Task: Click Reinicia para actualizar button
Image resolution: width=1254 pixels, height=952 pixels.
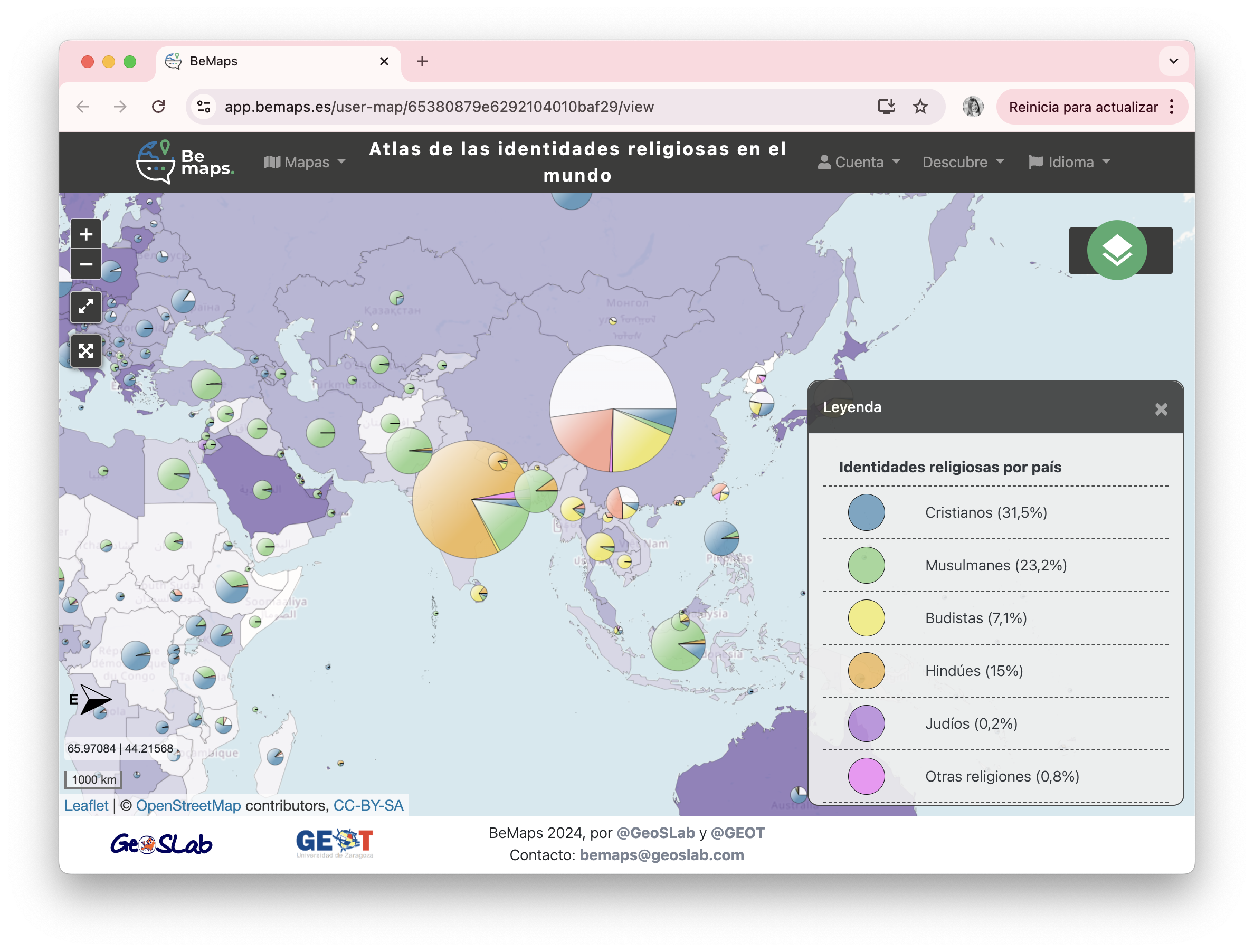Action: [x=1083, y=107]
